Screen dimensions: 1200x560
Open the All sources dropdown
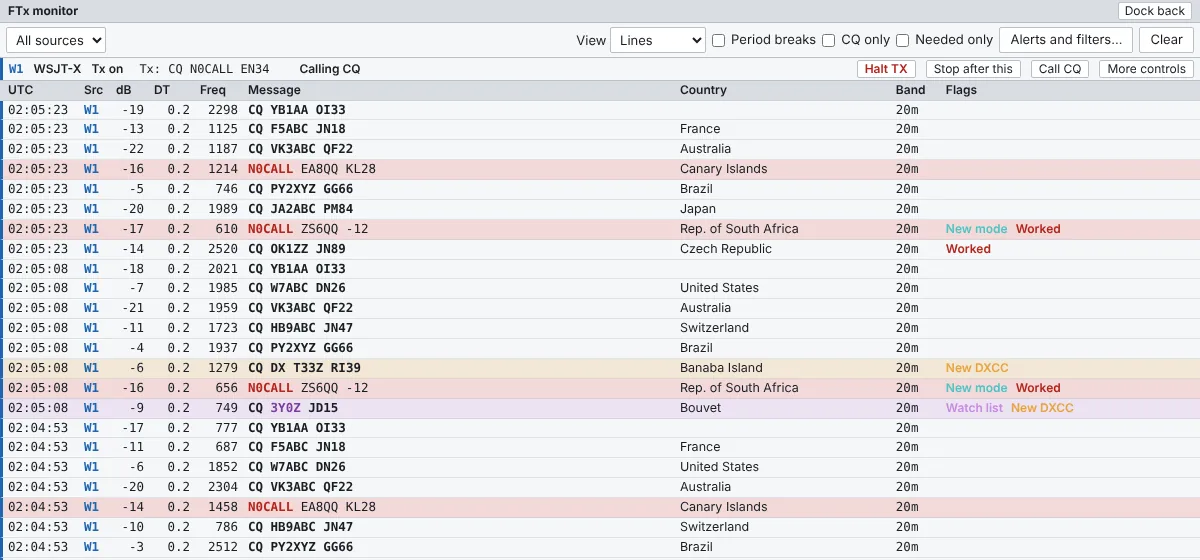(56, 40)
